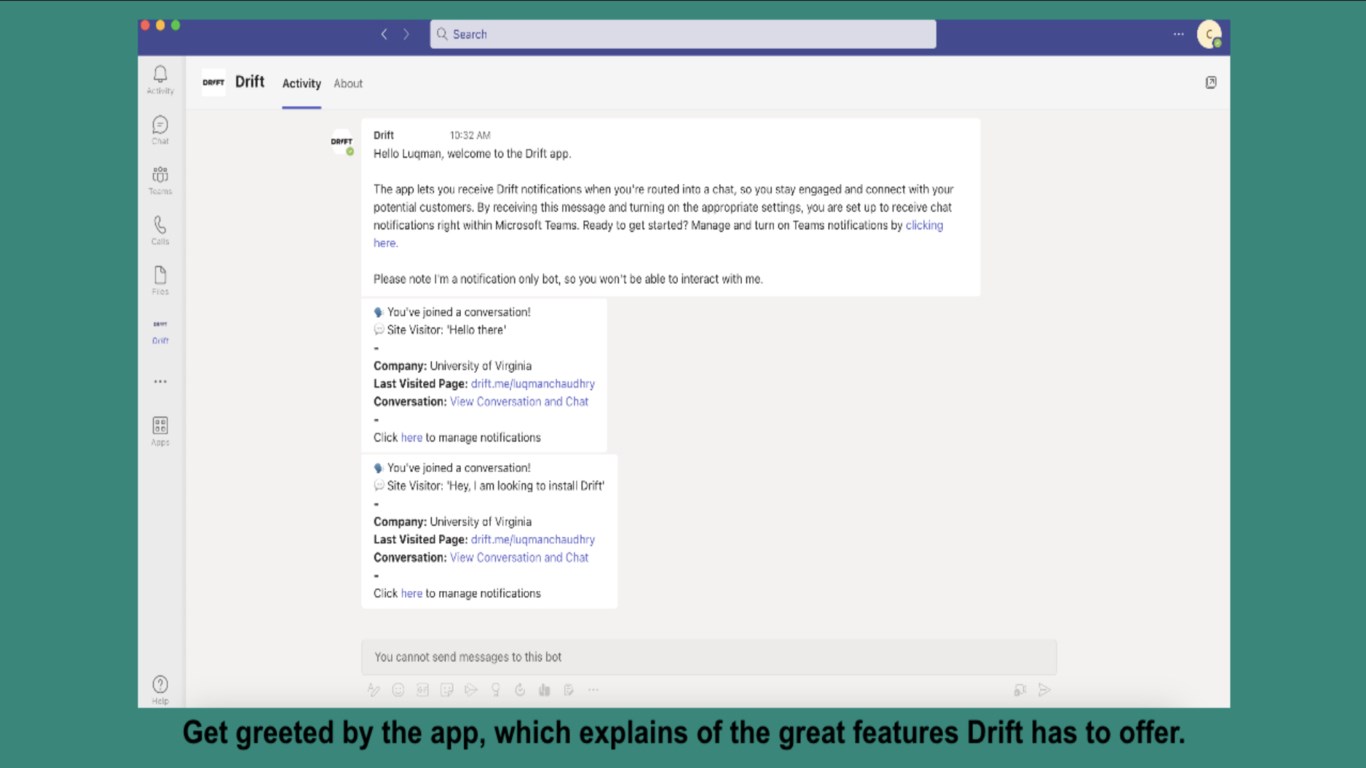Click the Search box in the title bar
This screenshot has height=768, width=1366.
683,34
